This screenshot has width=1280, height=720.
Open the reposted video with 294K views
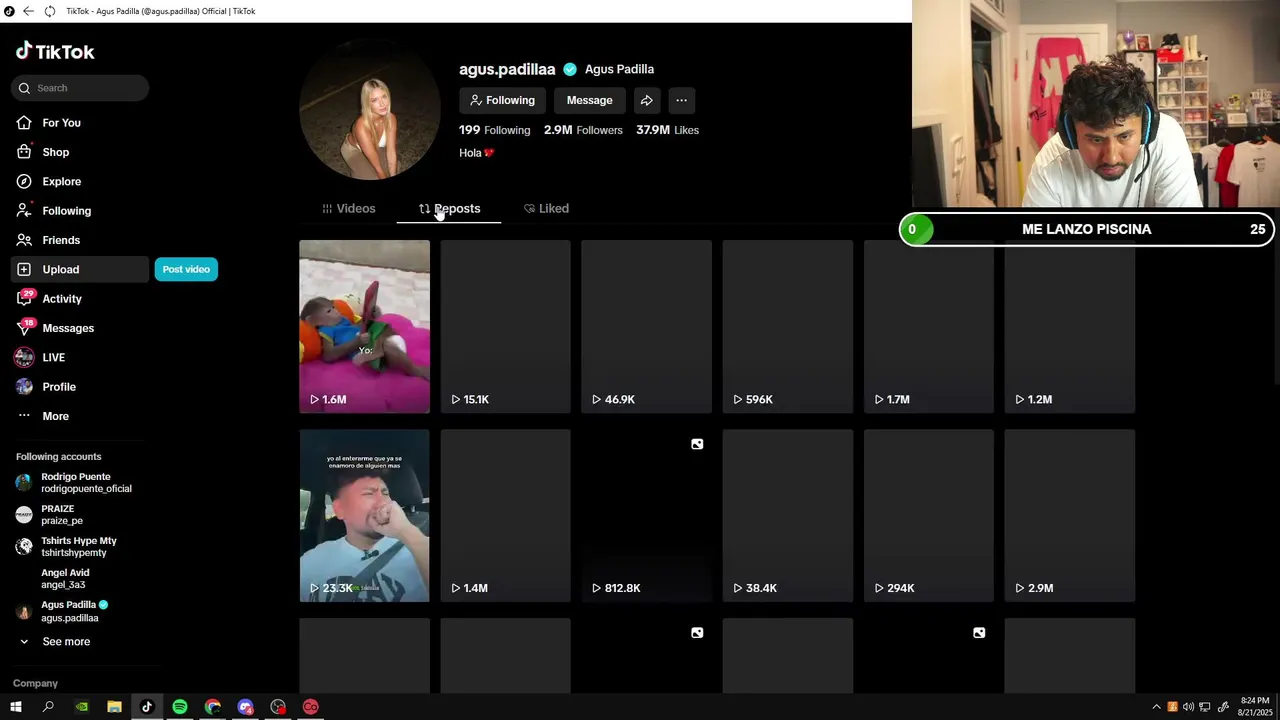[x=929, y=516]
